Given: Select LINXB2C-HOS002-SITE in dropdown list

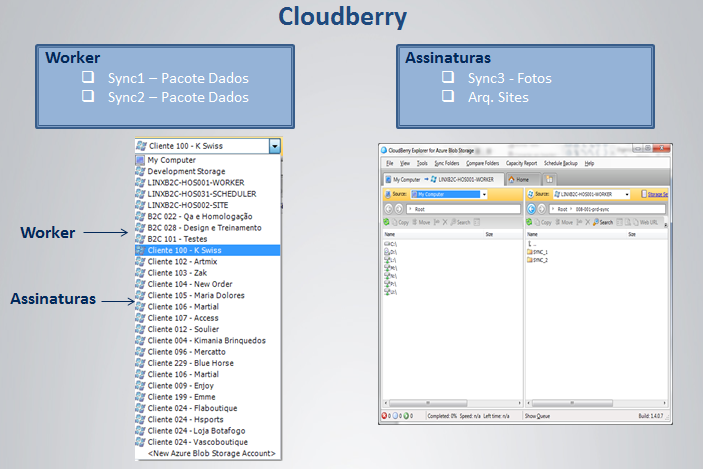Looking at the screenshot, I should (208, 205).
